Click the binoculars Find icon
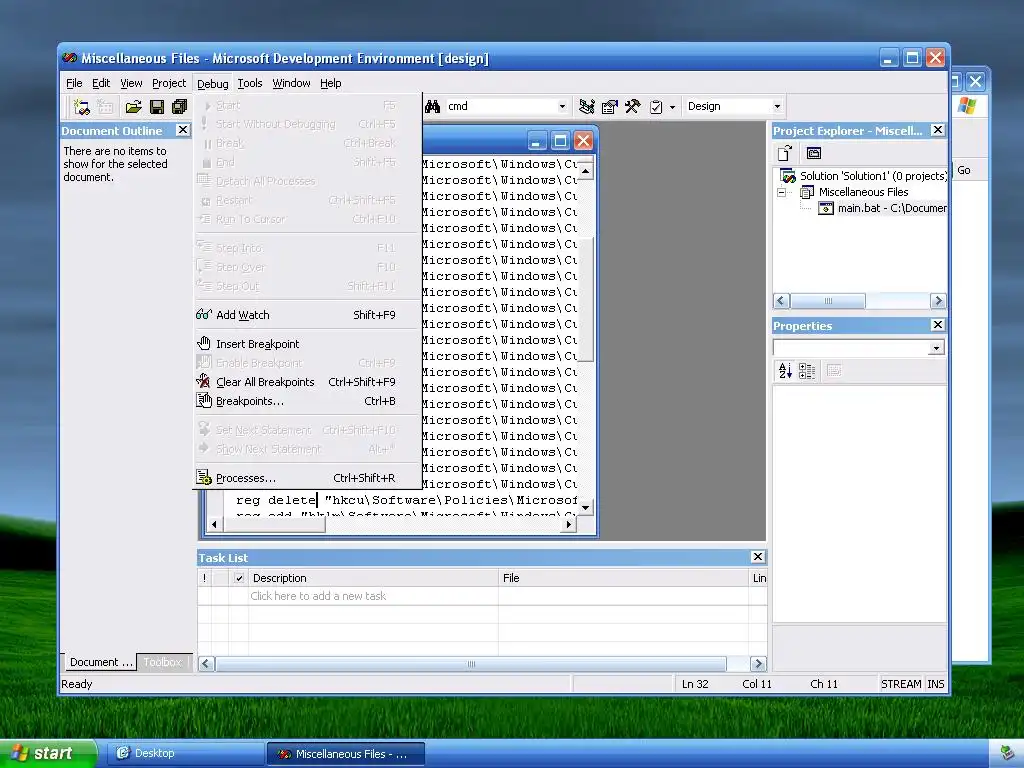1024x768 pixels. 432,106
